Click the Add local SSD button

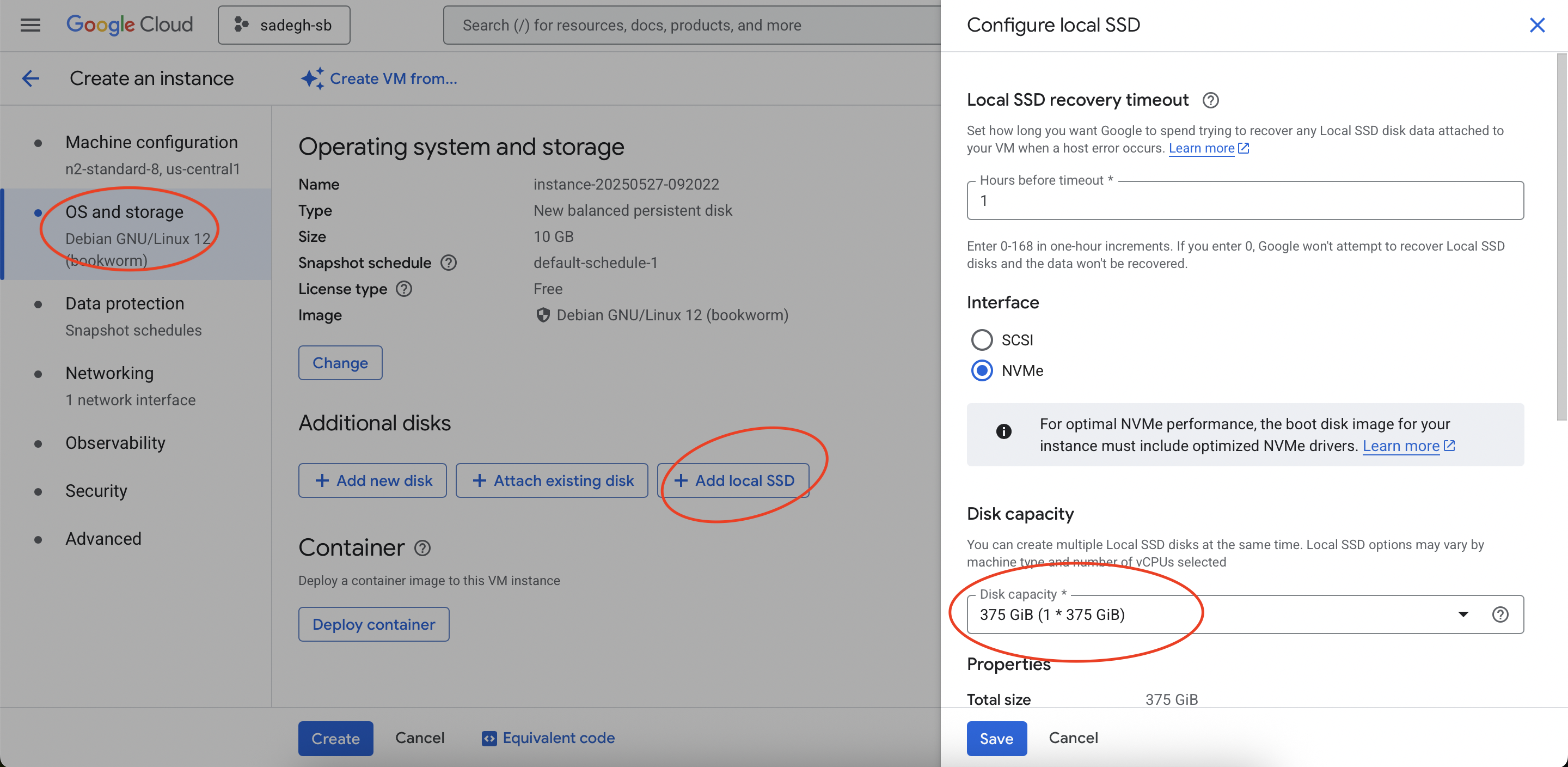733,480
